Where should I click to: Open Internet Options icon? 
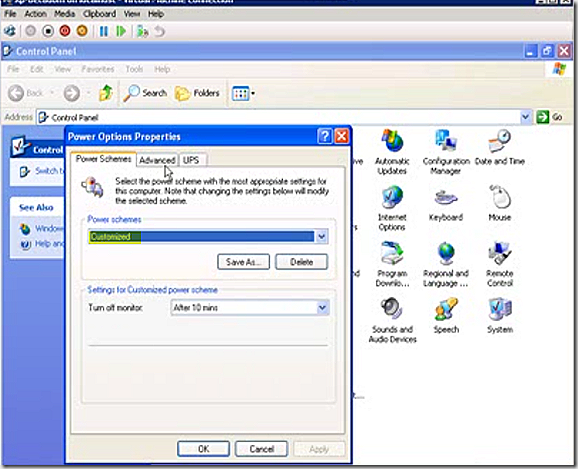pyautogui.click(x=392, y=208)
